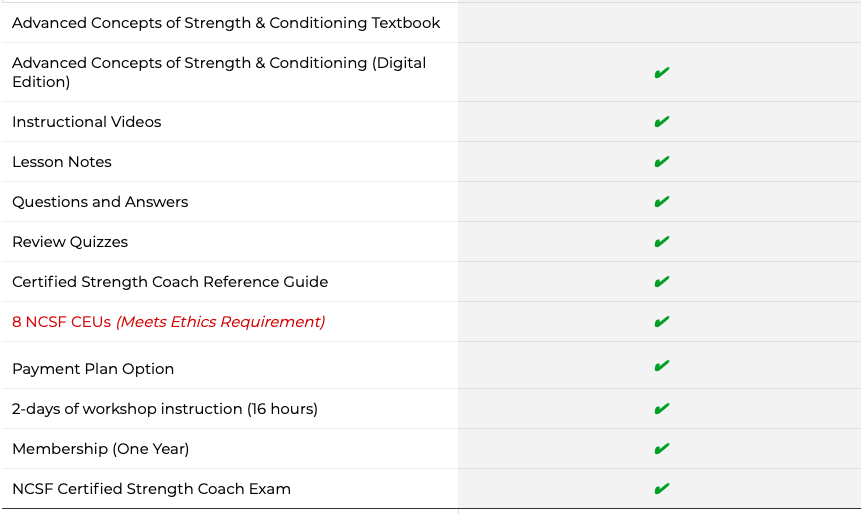Select the Strength & Conditioning Textbook row label
Viewport: 861px width, 514px height.
(226, 22)
